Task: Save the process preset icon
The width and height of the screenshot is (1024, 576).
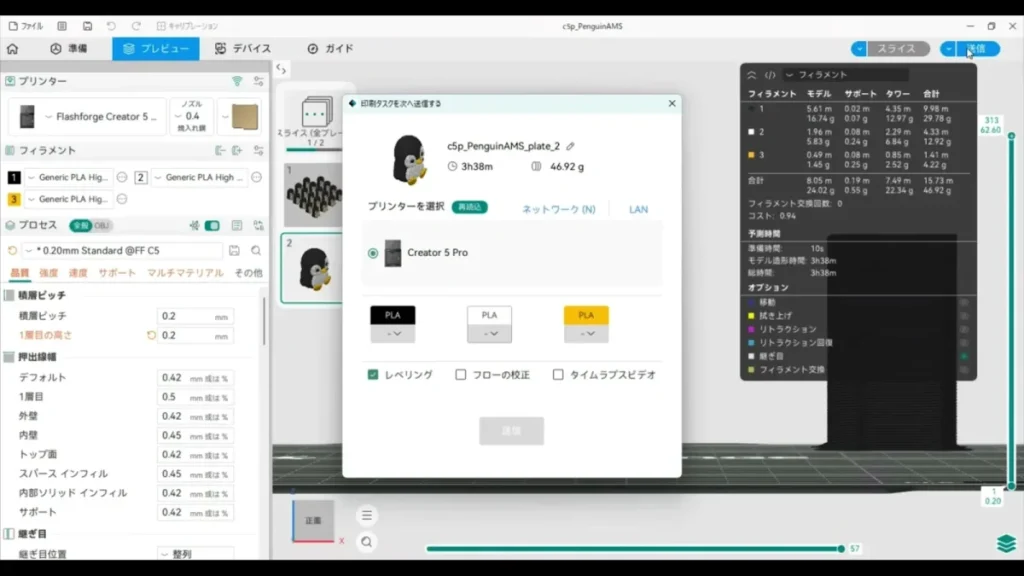Action: tap(234, 251)
